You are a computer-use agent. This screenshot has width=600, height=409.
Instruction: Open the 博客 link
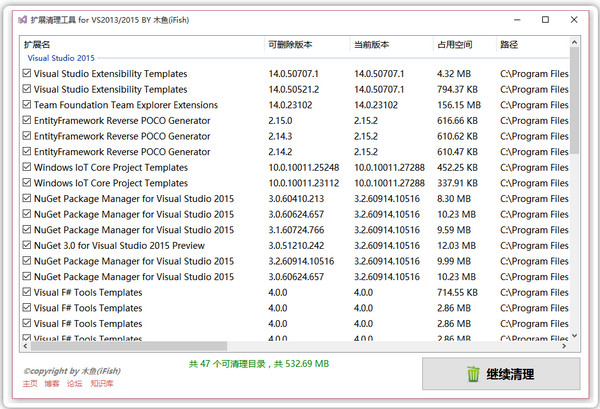pyautogui.click(x=52, y=384)
